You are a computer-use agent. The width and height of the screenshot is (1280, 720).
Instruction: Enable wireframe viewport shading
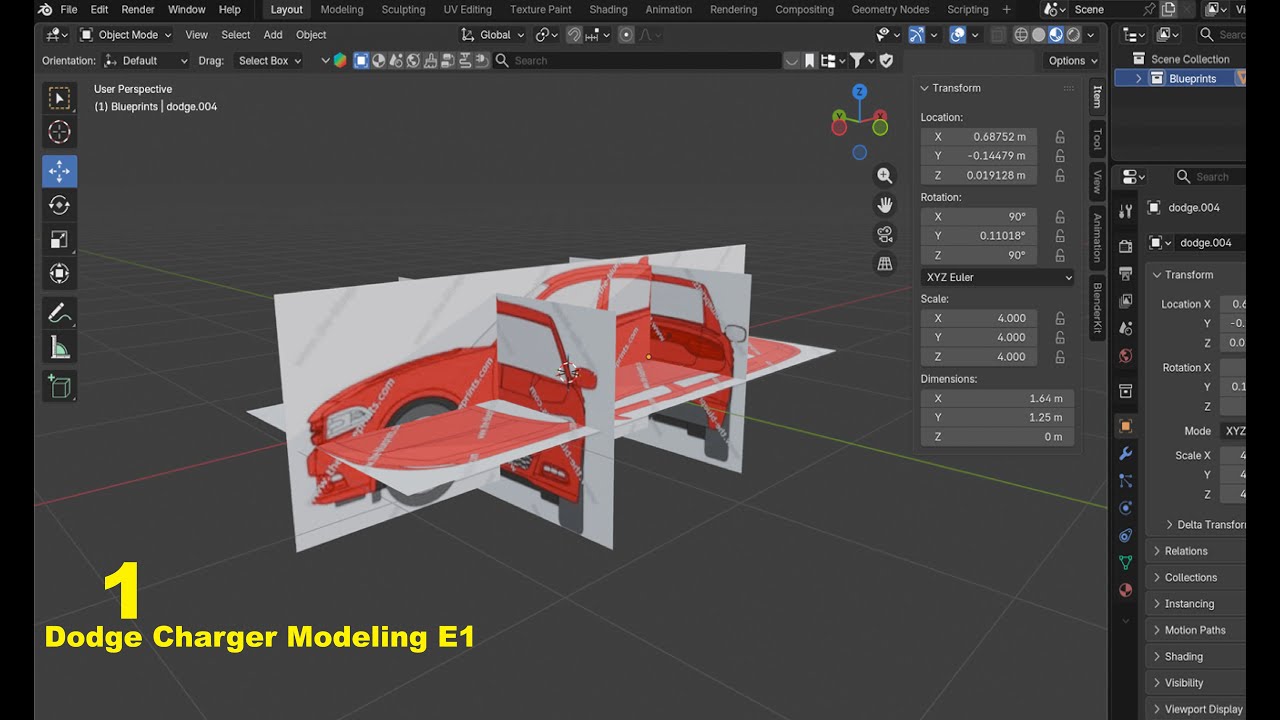(1021, 35)
